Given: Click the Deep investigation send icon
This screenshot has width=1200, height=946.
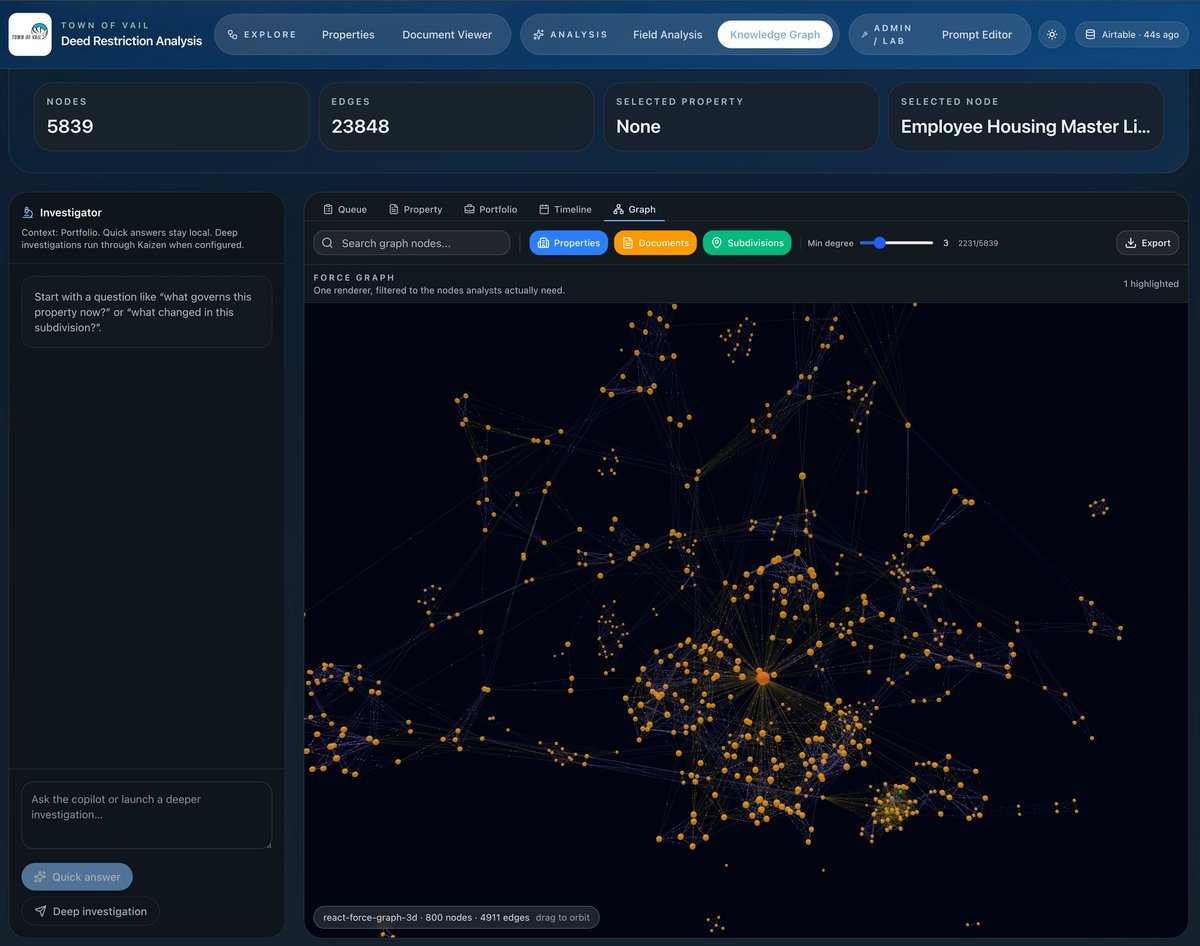Looking at the screenshot, I should [40, 911].
